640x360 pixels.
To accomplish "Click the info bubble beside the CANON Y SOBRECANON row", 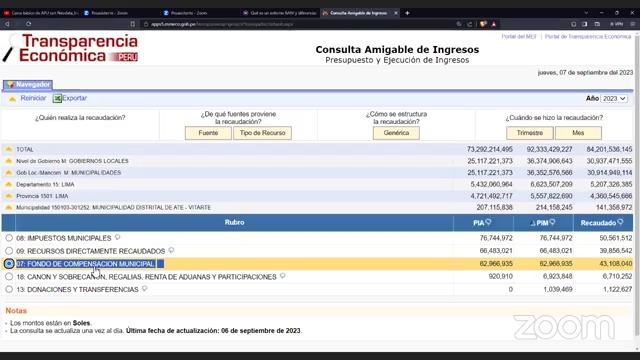I will click(282, 276).
